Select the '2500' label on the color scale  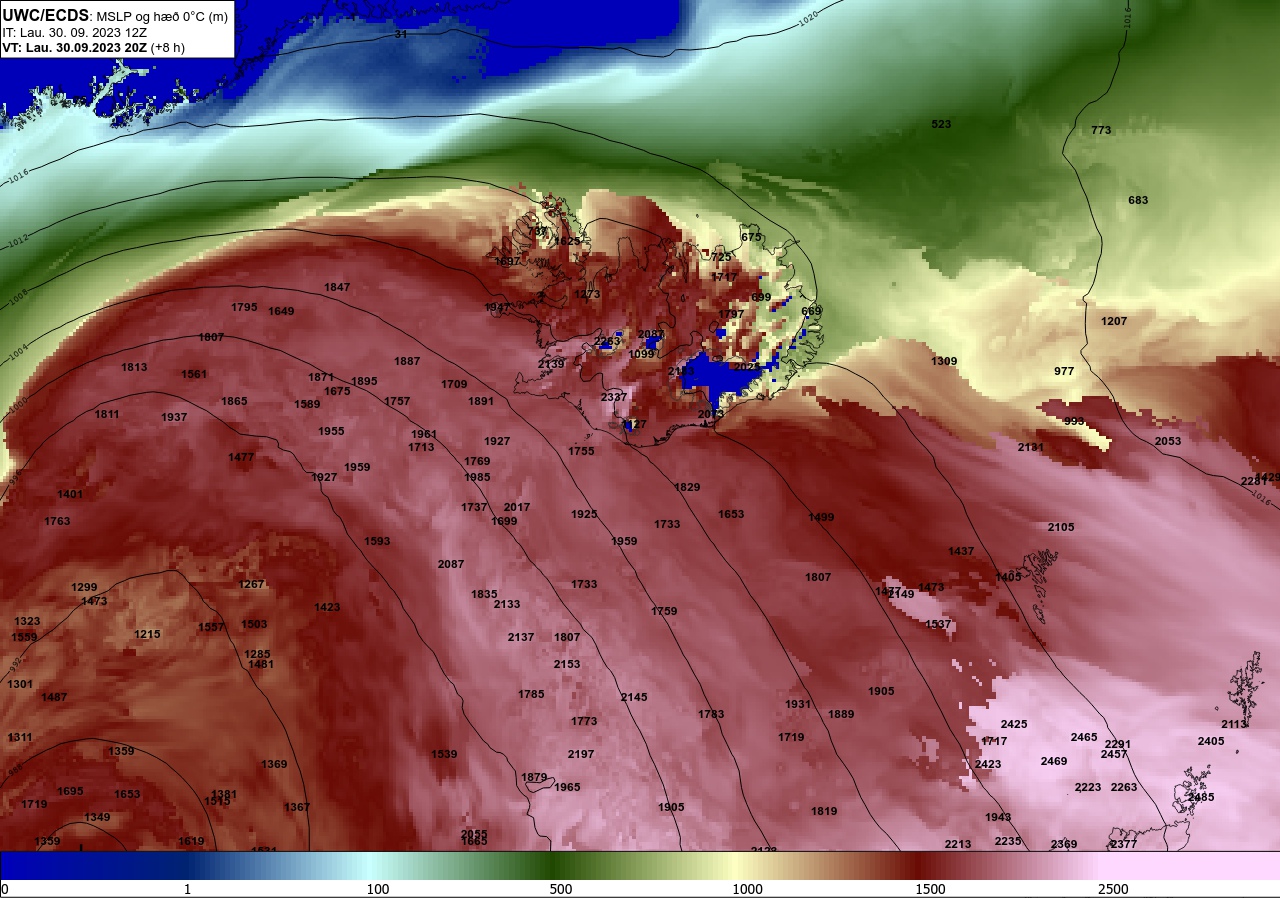(x=1113, y=889)
